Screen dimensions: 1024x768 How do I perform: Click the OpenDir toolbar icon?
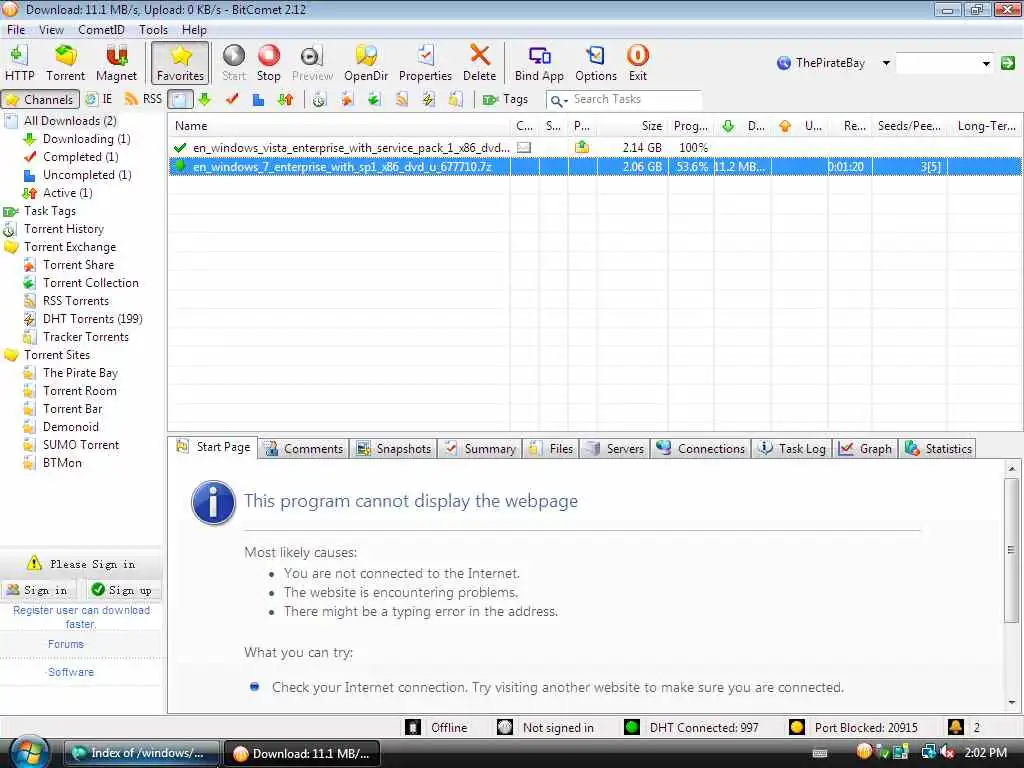point(366,63)
